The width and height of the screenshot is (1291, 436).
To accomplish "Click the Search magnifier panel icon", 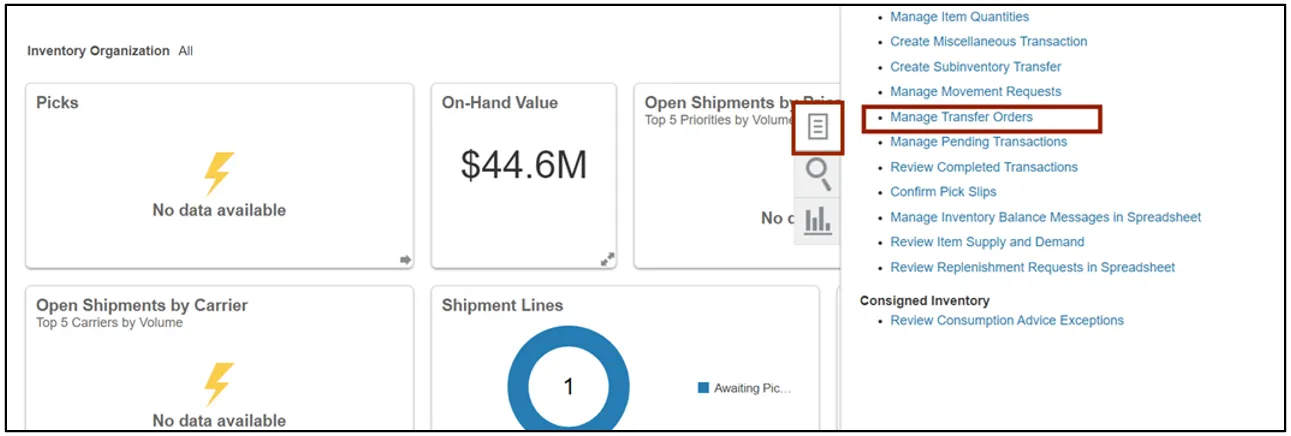I will pyautogui.click(x=818, y=174).
